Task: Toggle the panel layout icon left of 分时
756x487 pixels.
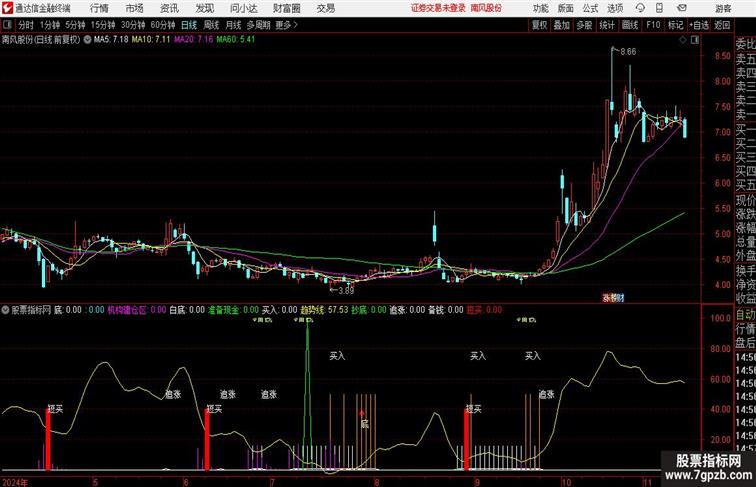Action: click(7, 25)
